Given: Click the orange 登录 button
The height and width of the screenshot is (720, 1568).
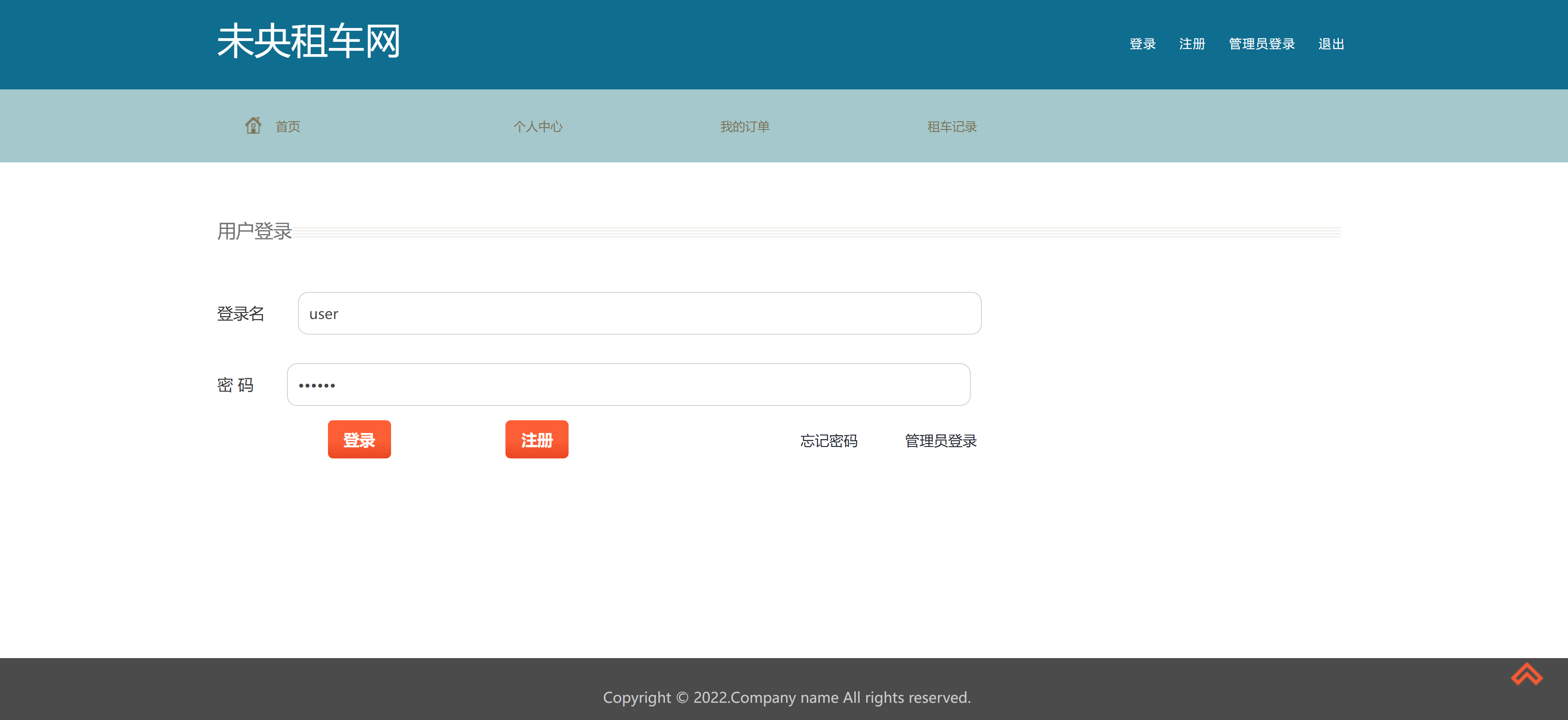Looking at the screenshot, I should (359, 439).
